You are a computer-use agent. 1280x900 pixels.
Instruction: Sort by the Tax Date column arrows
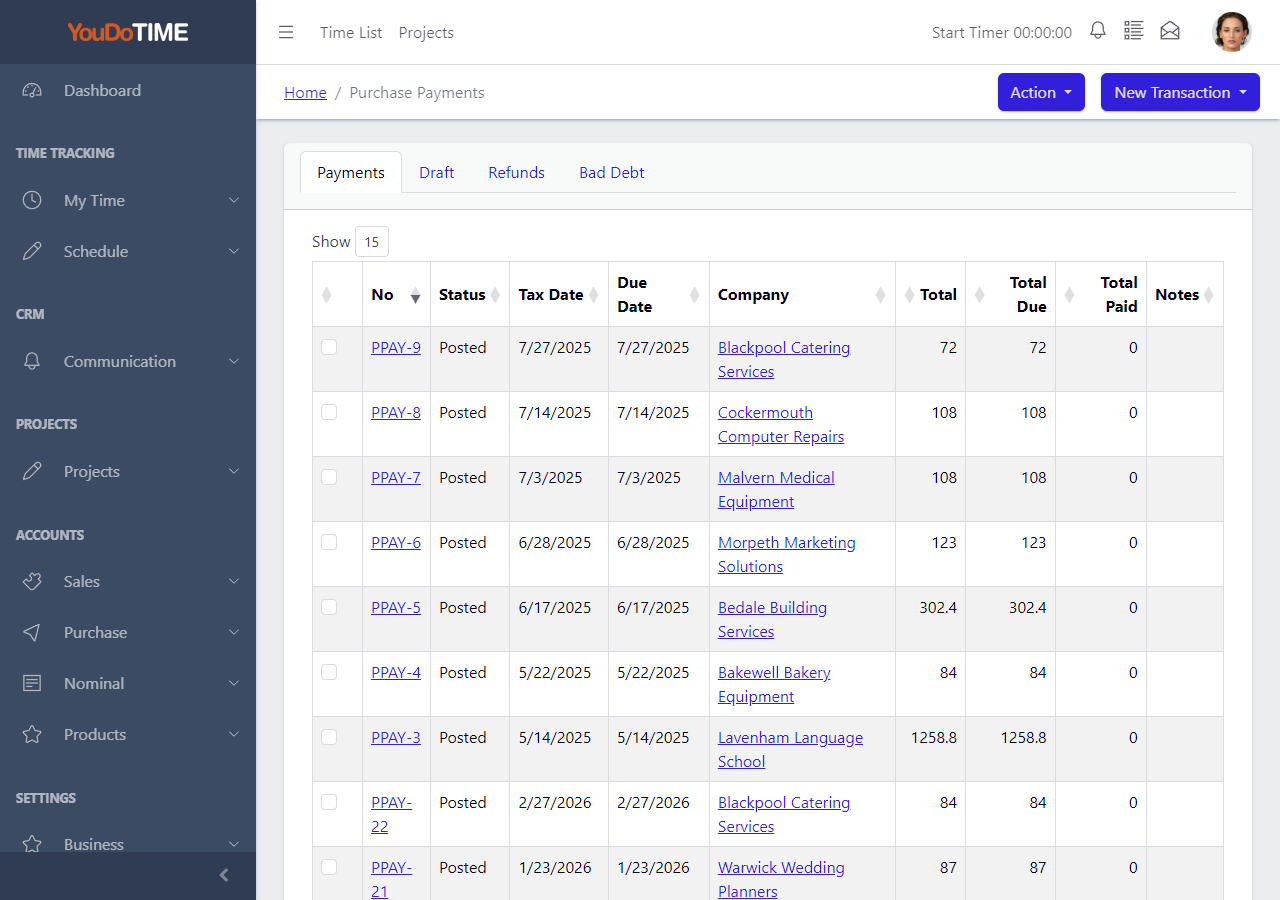coord(594,295)
